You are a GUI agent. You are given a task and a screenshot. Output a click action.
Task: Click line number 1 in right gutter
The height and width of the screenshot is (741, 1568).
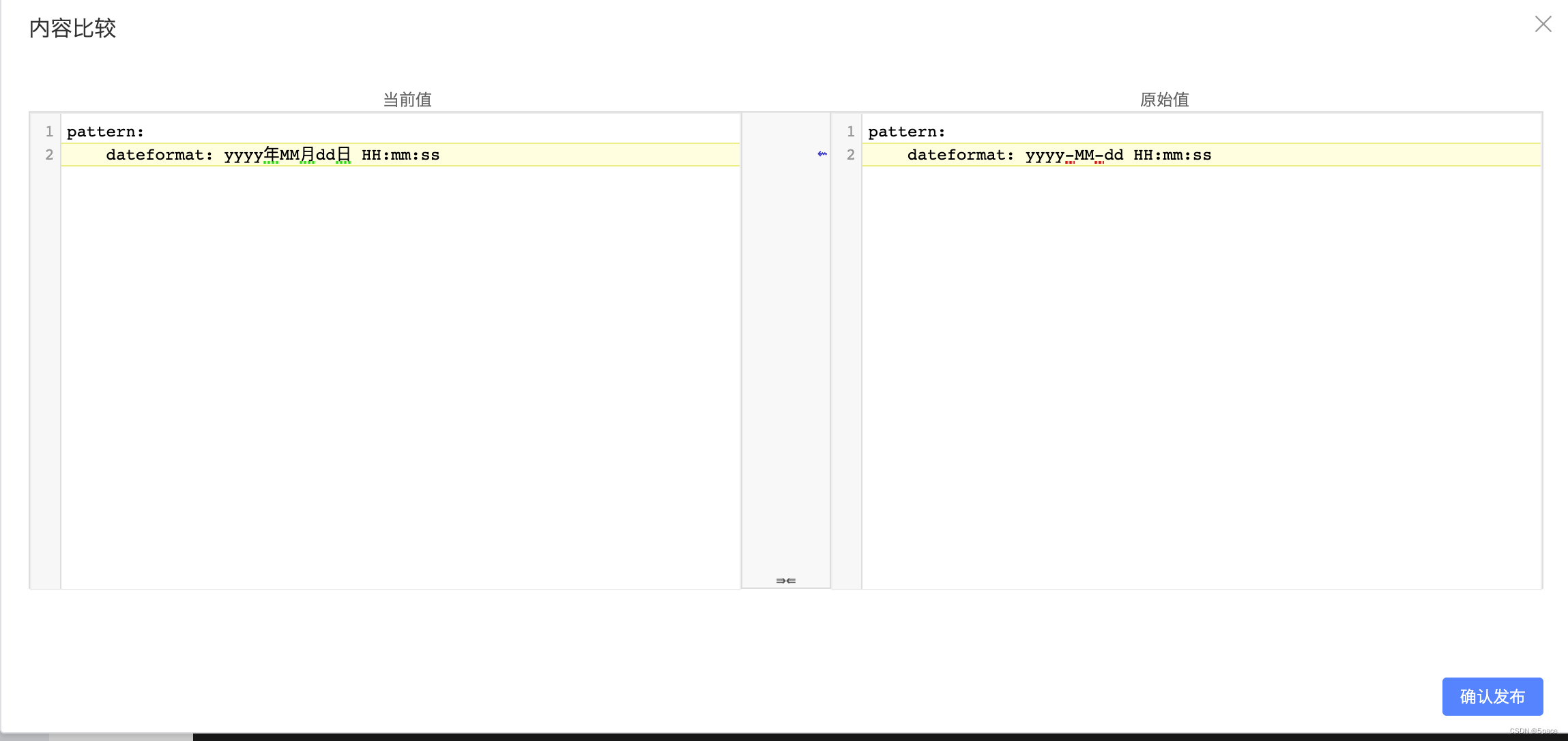point(850,132)
